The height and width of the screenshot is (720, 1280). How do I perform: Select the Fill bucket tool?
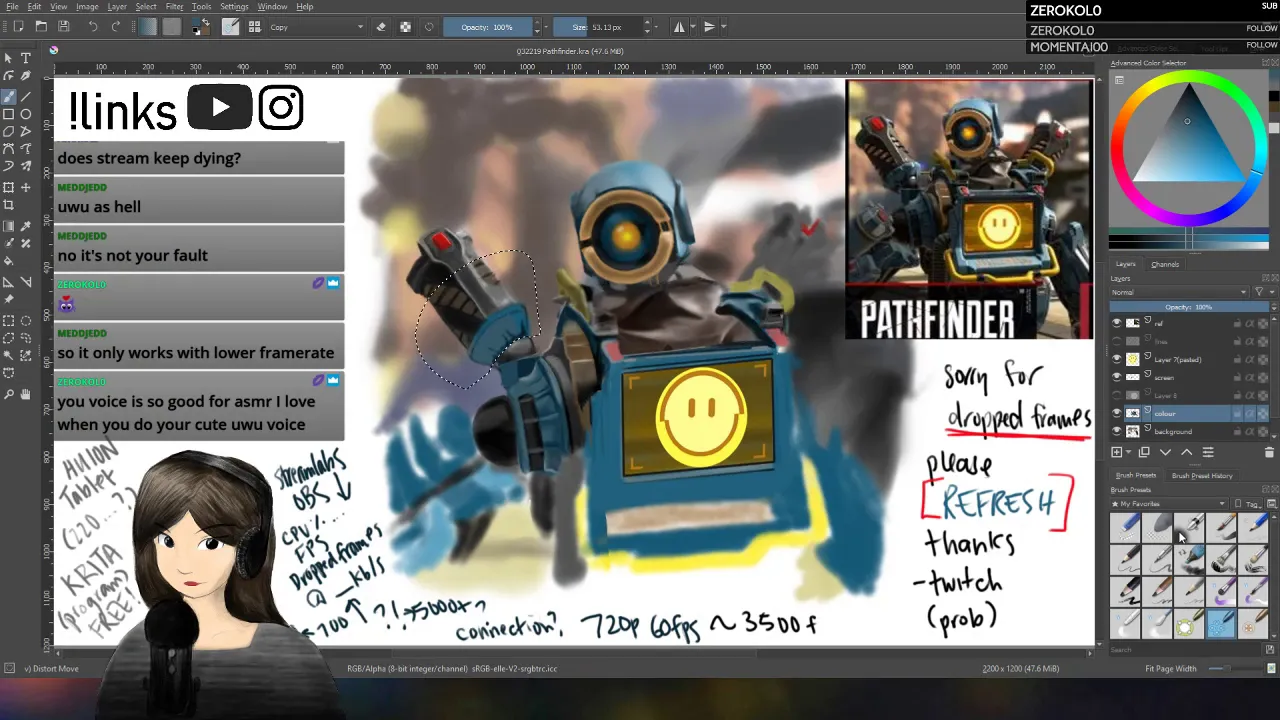pyautogui.click(x=8, y=261)
